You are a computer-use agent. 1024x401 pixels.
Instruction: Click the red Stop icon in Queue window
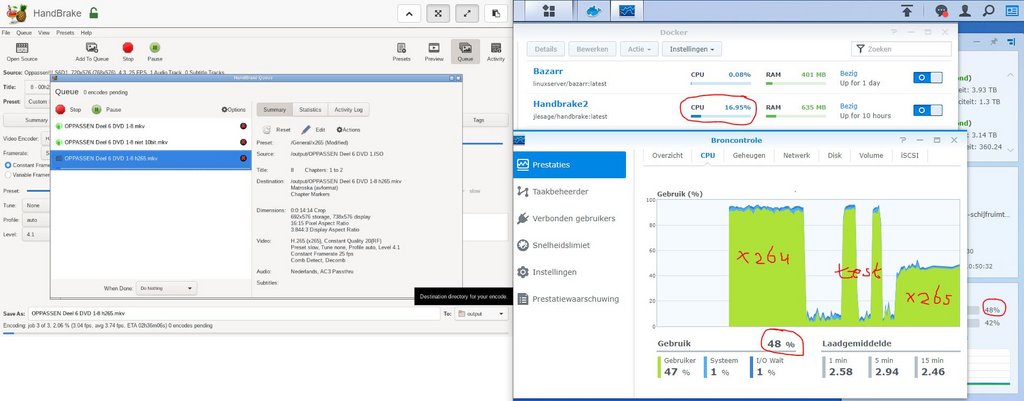coord(61,110)
